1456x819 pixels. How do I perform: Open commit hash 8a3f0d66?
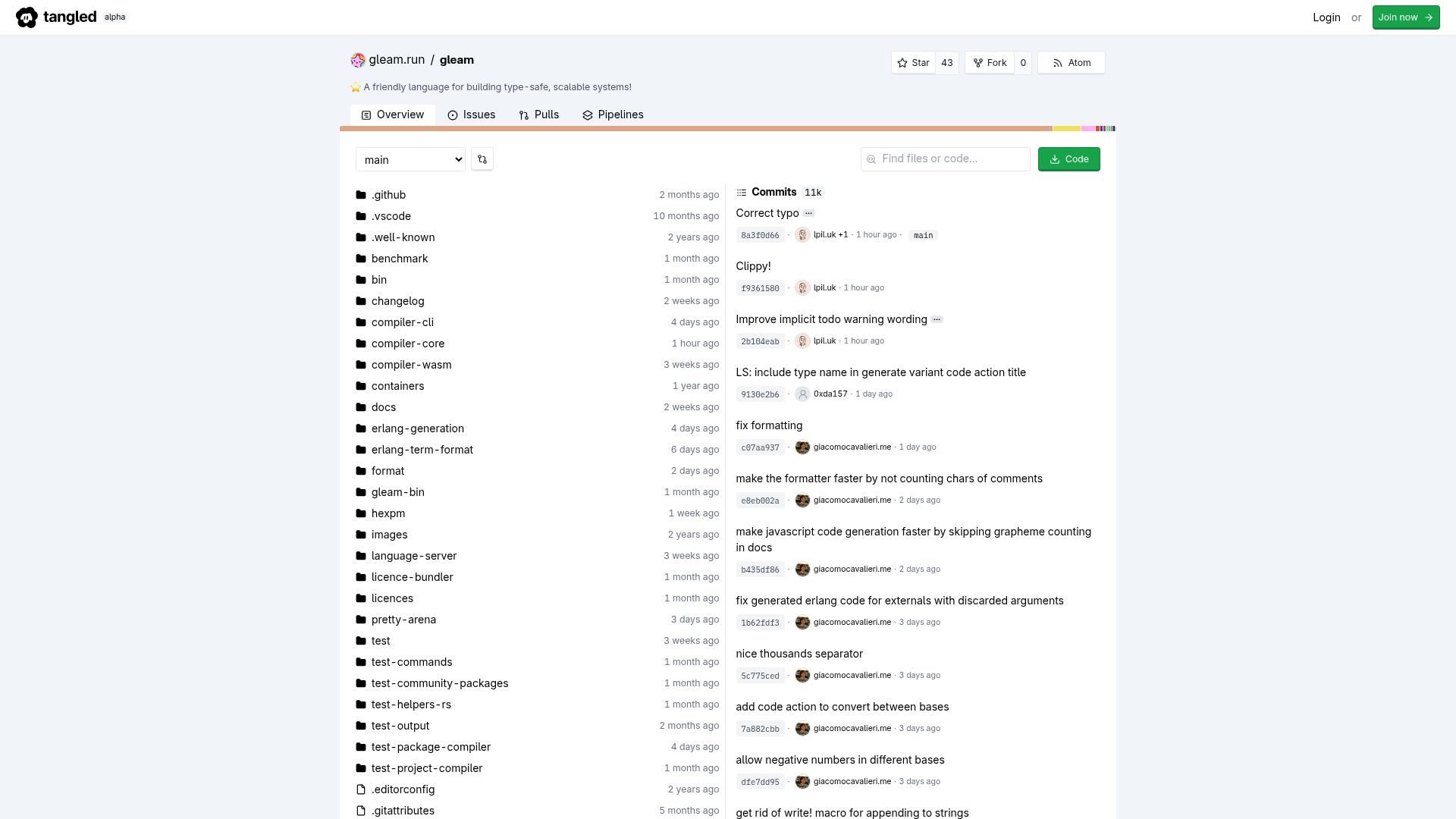[x=760, y=235]
